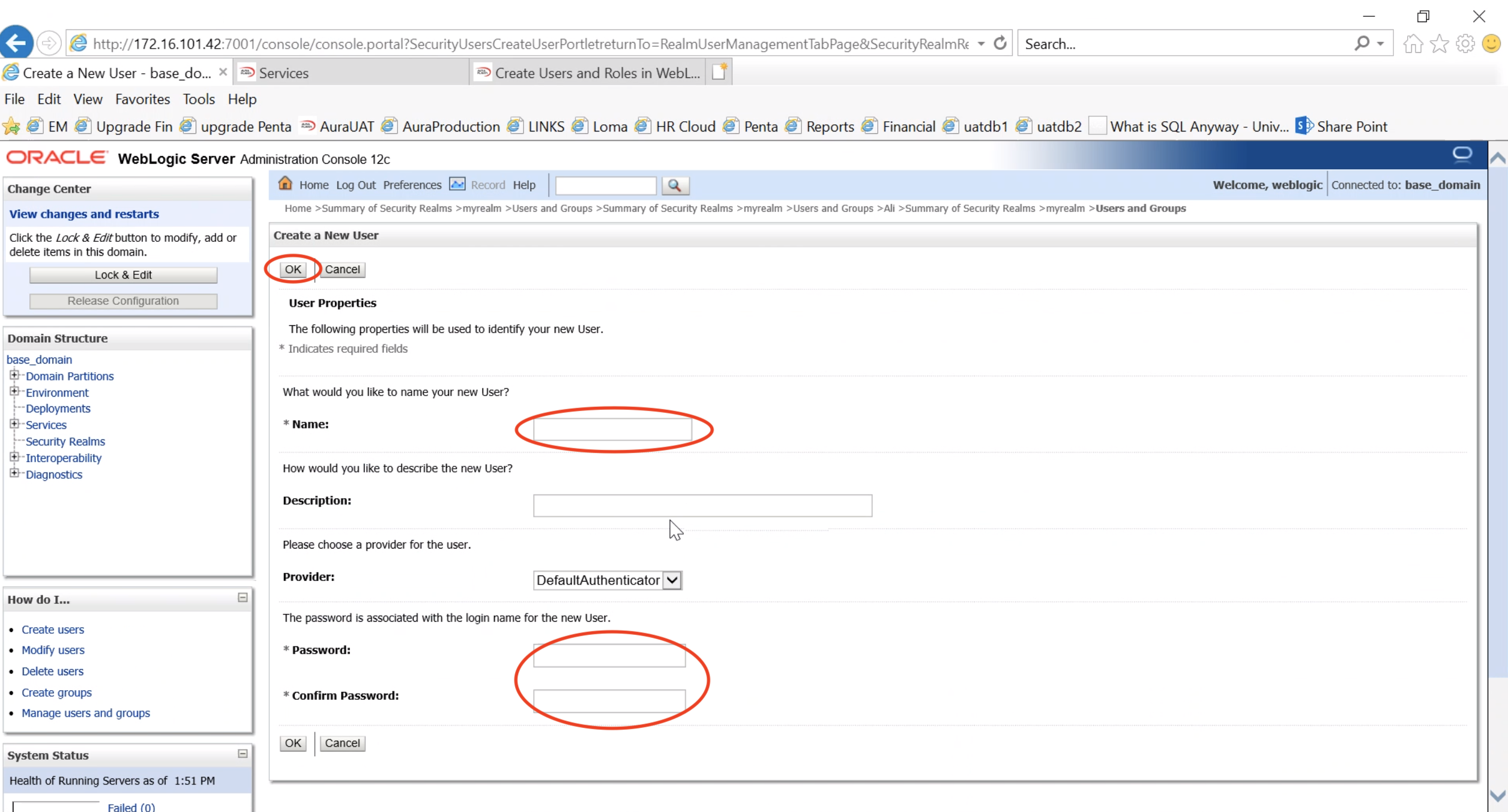Click the Refresh icon in address bar
Screen dimensions: 1508x812
pyautogui.click(x=1000, y=43)
